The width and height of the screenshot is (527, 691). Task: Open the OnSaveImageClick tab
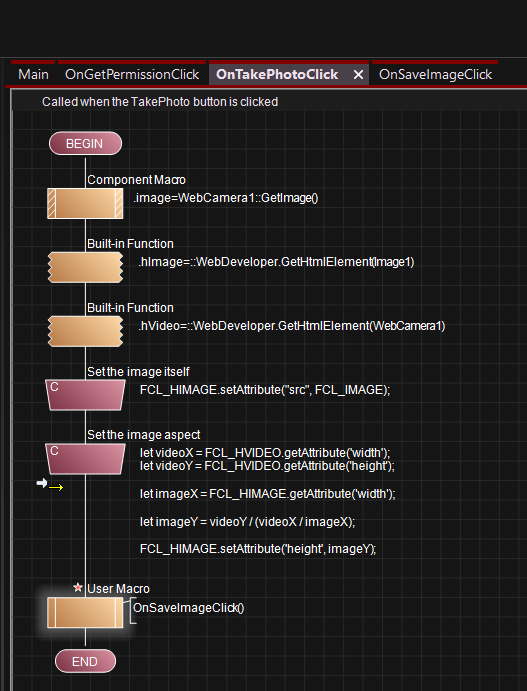click(x=435, y=74)
